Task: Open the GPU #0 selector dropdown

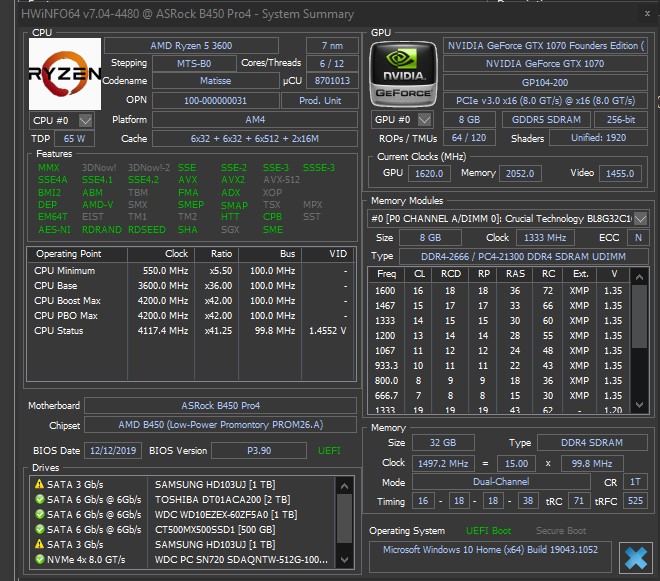Action: [425, 120]
